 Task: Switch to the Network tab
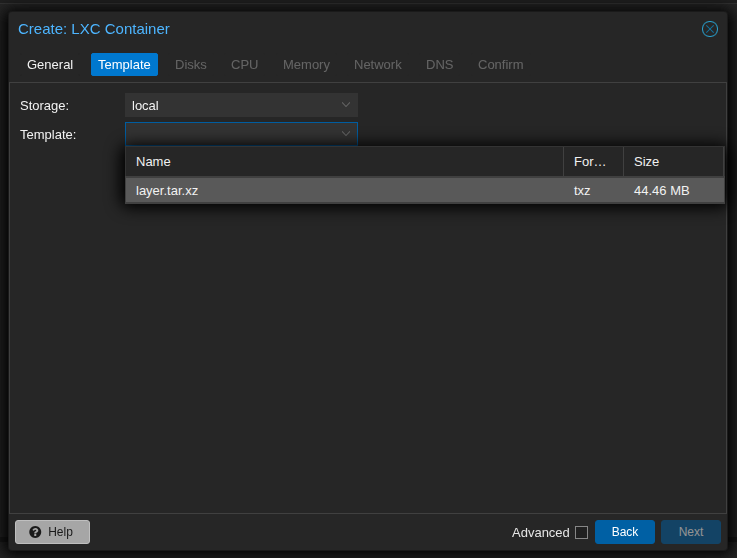tap(378, 65)
